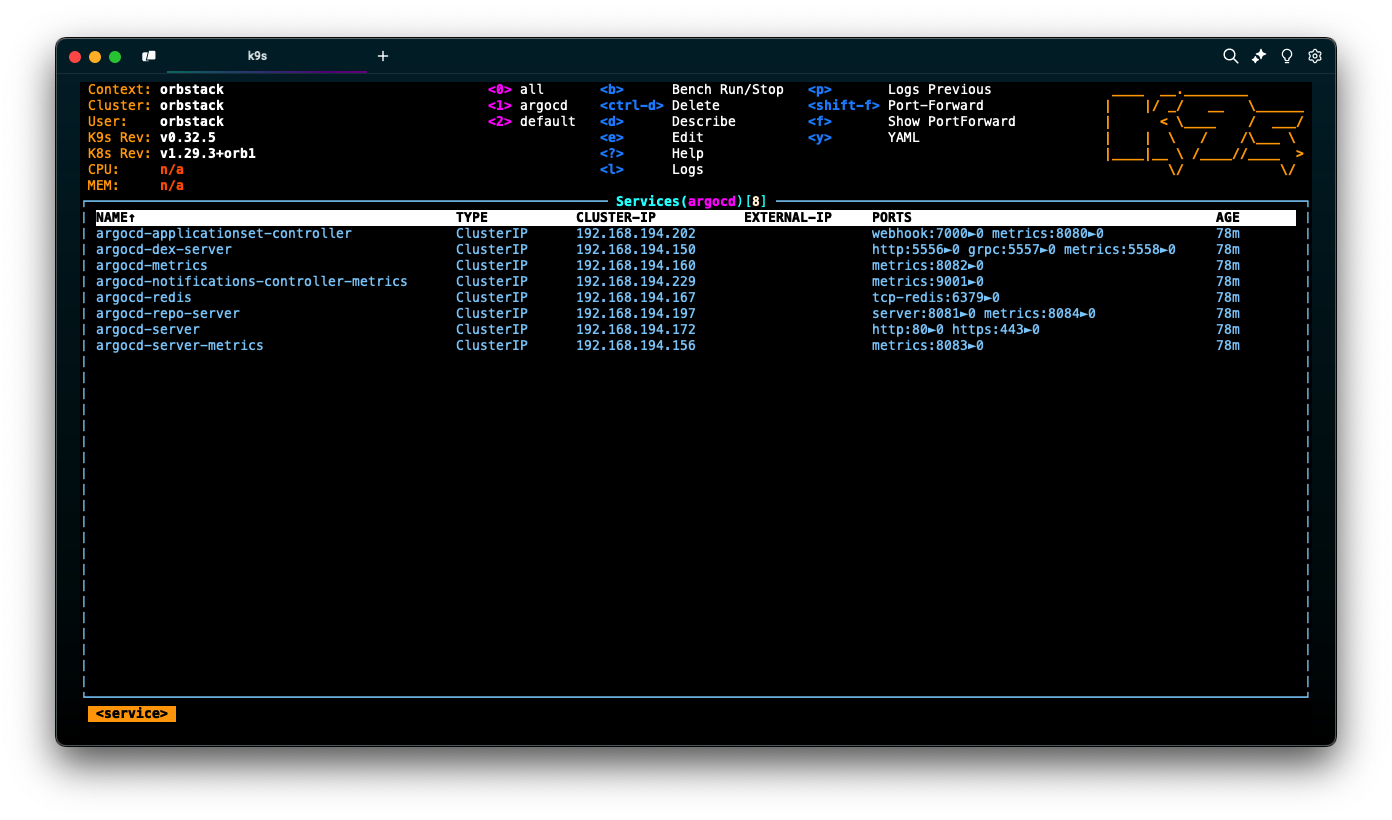The height and width of the screenshot is (820, 1392).
Task: Click the K8s Rev value v1.29.3+orb1
Action: pos(208,153)
